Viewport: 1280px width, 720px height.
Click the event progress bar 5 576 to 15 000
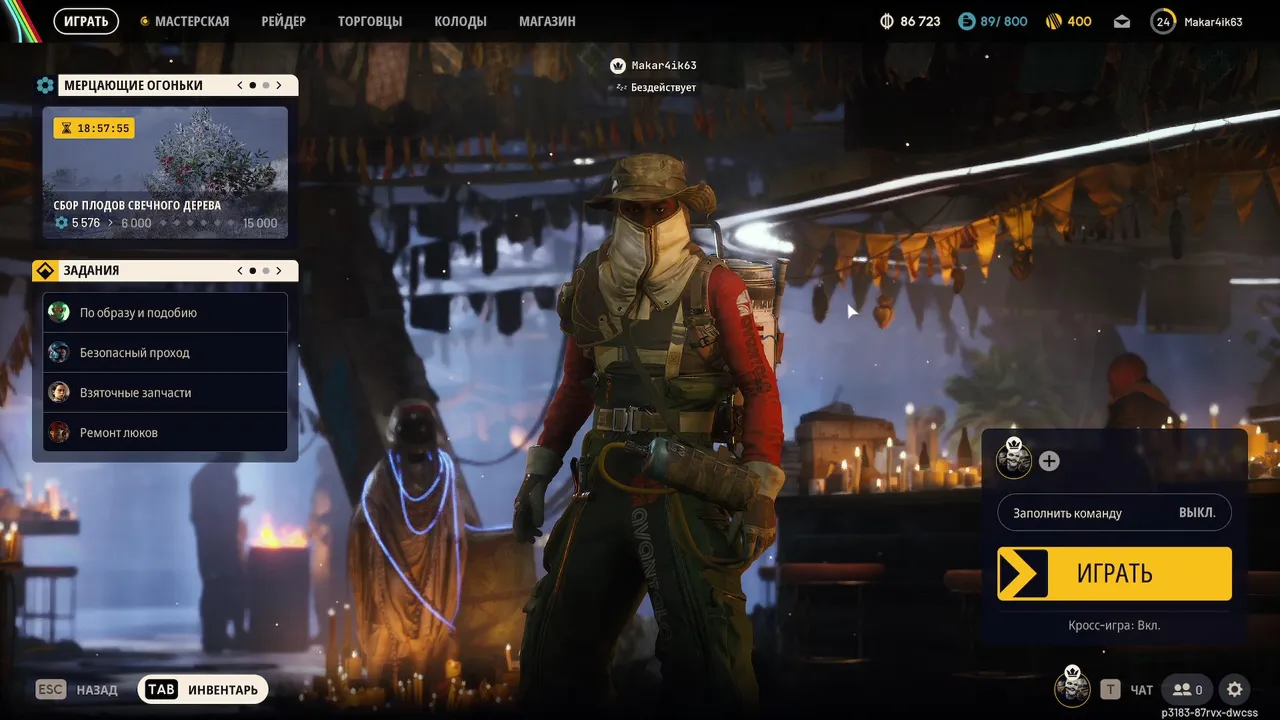(x=166, y=223)
